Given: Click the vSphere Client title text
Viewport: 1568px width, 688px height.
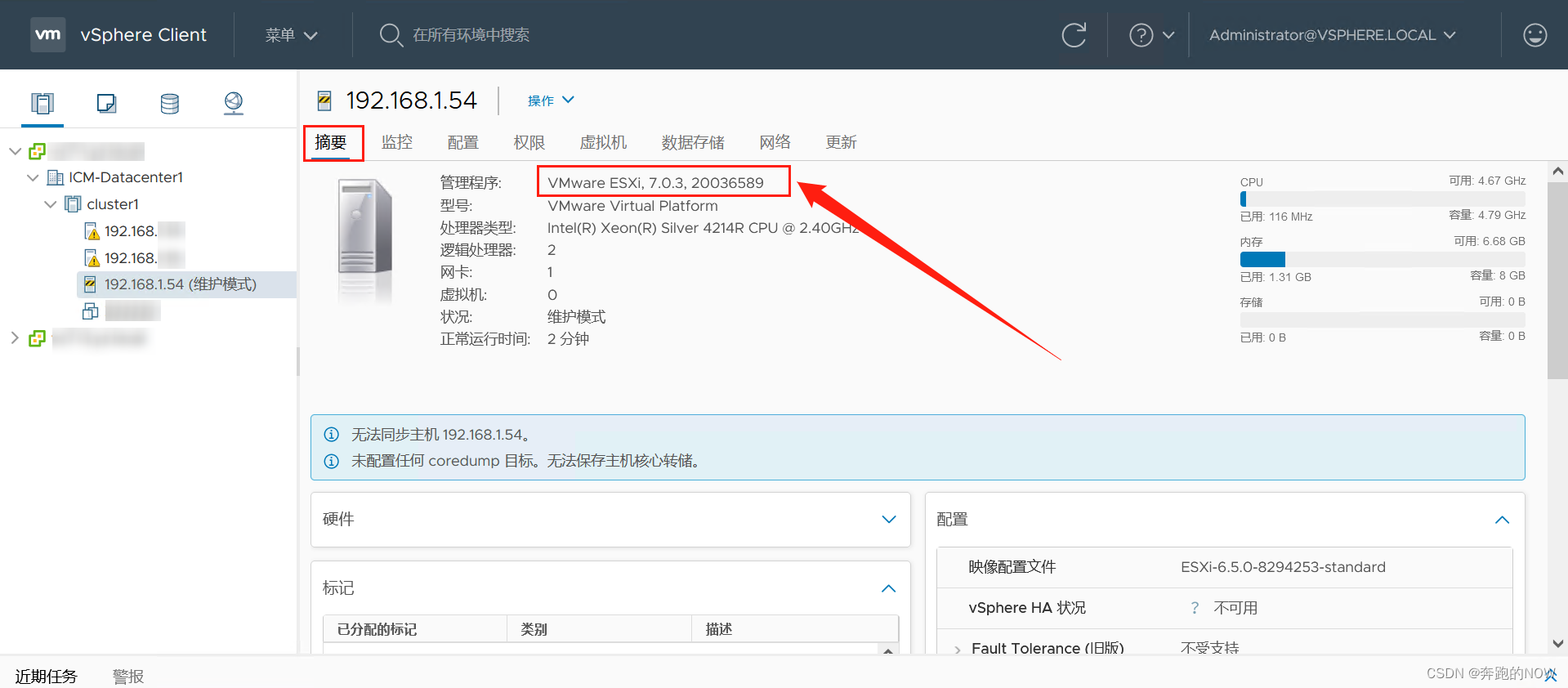Looking at the screenshot, I should tap(143, 35).
